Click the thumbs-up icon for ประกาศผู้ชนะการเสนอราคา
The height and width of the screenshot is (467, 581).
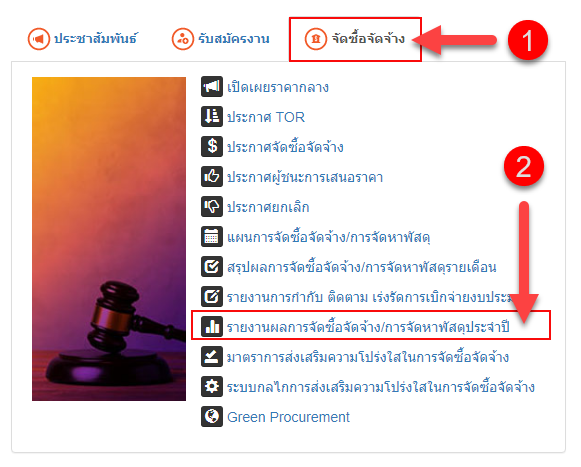[x=212, y=176]
